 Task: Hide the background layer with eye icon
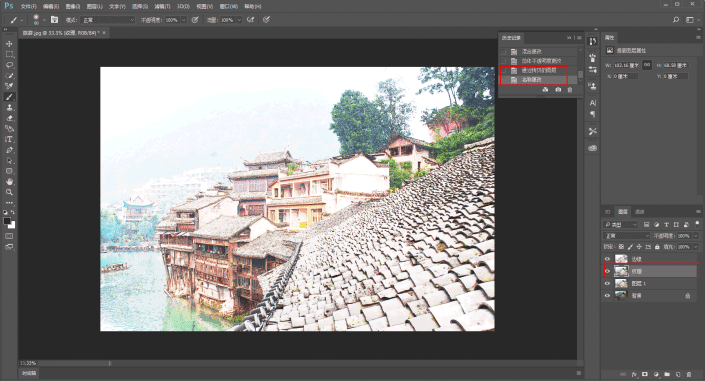(607, 296)
